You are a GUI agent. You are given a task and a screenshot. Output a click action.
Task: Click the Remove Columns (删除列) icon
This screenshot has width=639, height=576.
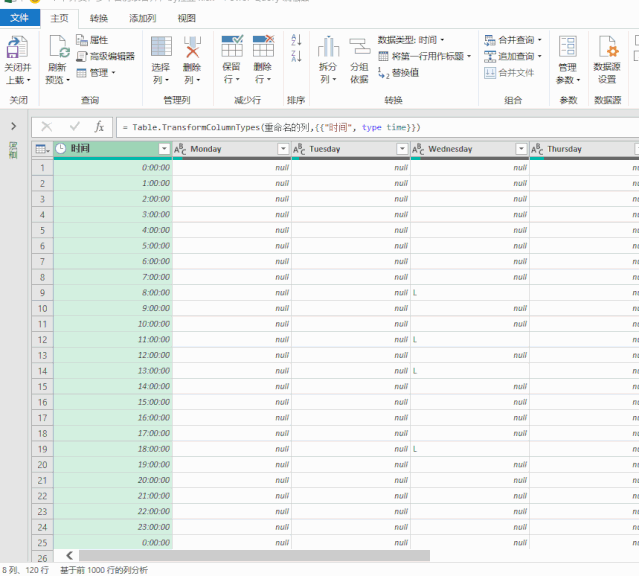[x=192, y=46]
